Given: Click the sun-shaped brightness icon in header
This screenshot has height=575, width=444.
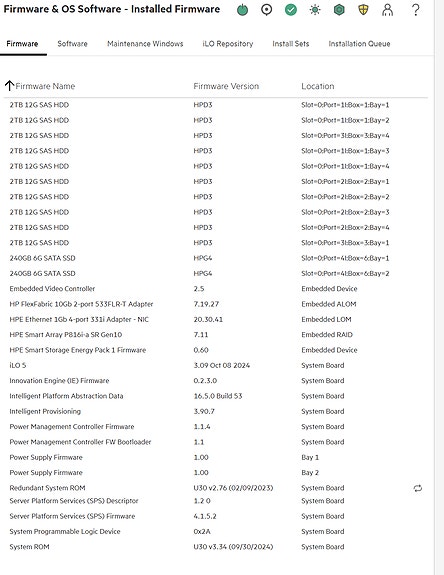Looking at the screenshot, I should click(x=315, y=10).
